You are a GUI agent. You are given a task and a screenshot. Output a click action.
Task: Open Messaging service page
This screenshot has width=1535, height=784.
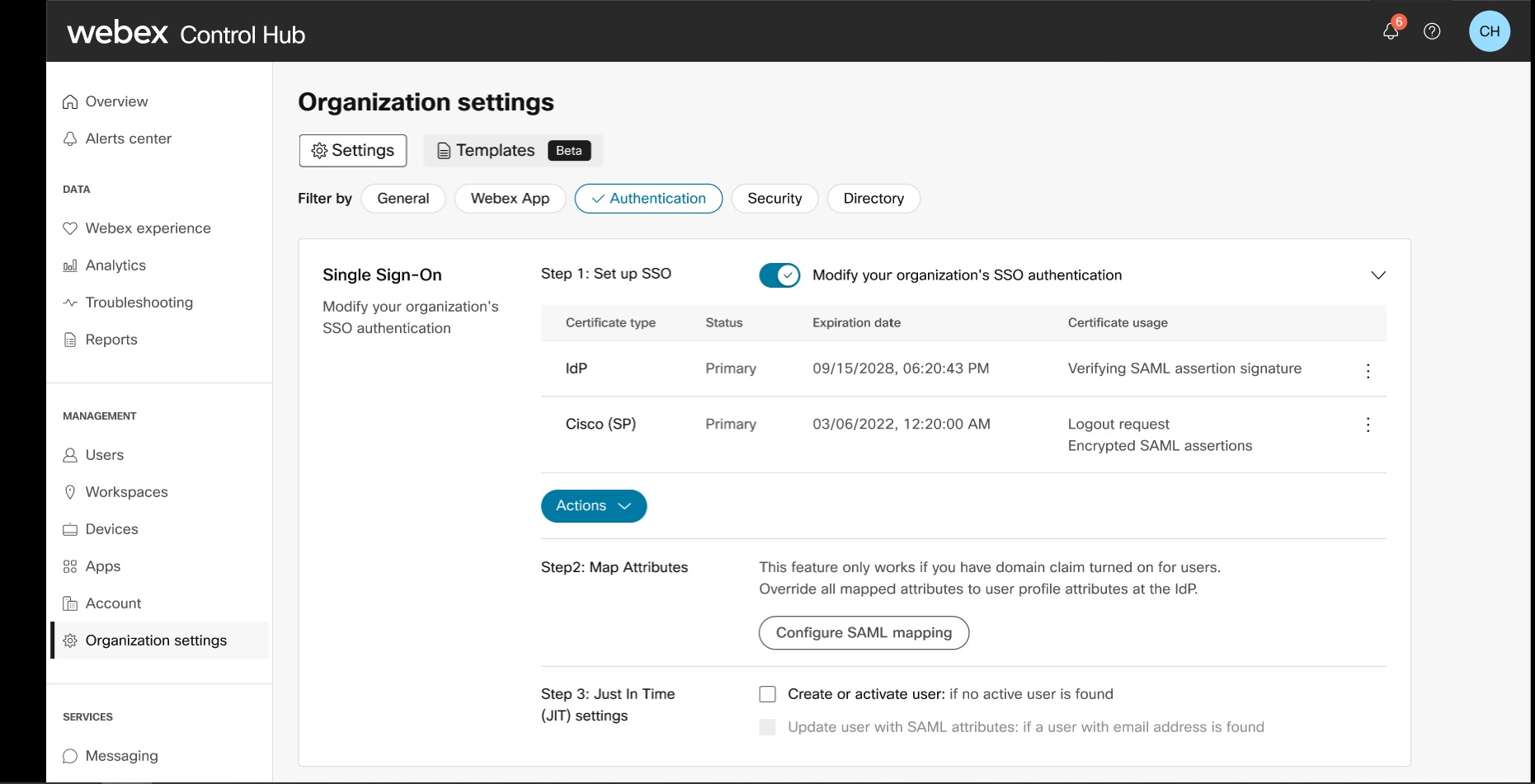click(x=122, y=756)
